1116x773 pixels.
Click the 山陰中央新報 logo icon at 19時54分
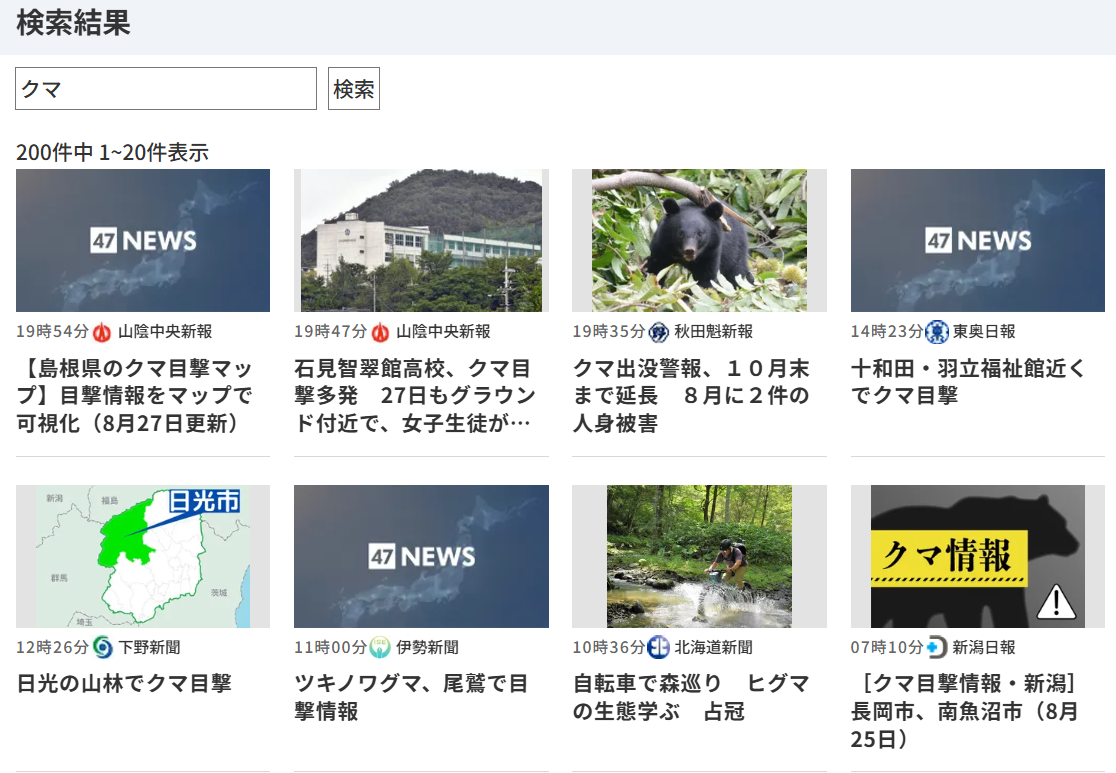pyautogui.click(x=102, y=332)
